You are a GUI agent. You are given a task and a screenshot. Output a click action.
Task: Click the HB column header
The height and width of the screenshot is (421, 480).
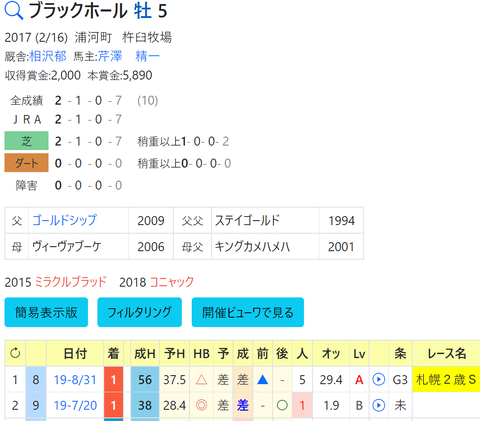click(x=201, y=353)
